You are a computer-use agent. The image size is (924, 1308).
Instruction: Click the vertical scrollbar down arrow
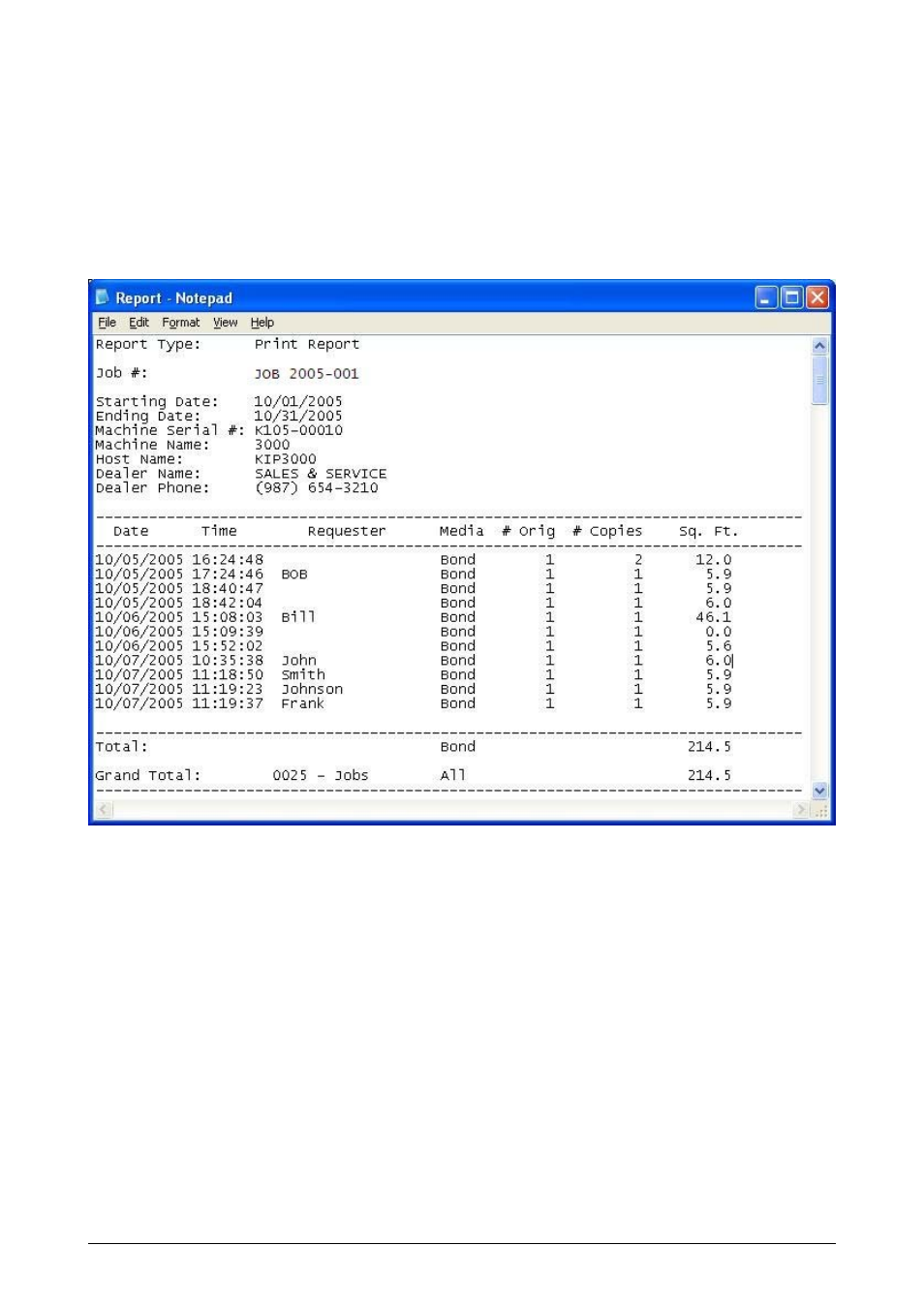point(819,791)
